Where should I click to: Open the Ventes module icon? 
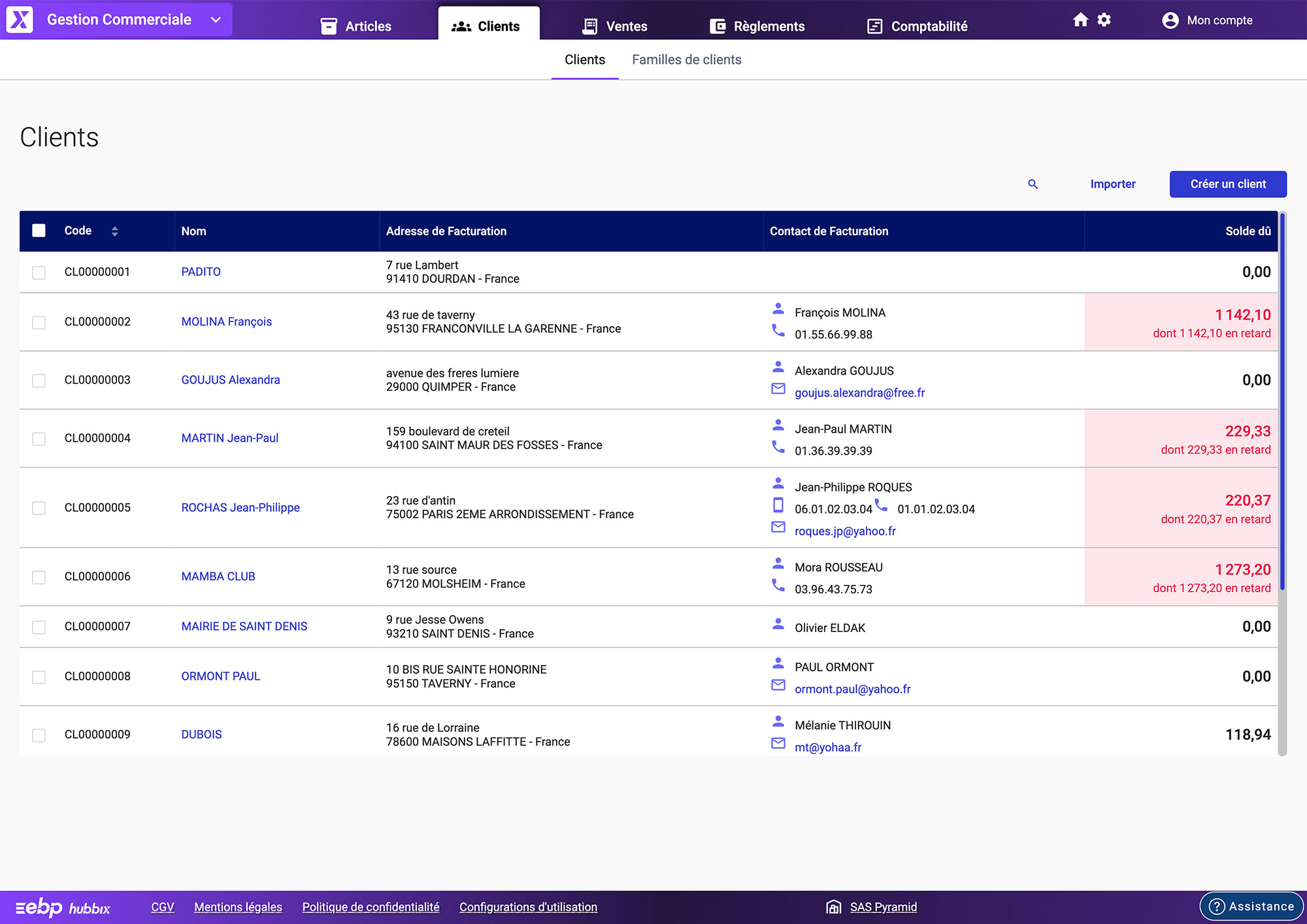coord(590,26)
